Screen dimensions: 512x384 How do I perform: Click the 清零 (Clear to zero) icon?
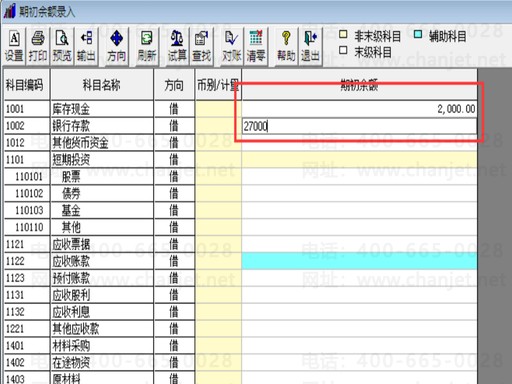256,47
